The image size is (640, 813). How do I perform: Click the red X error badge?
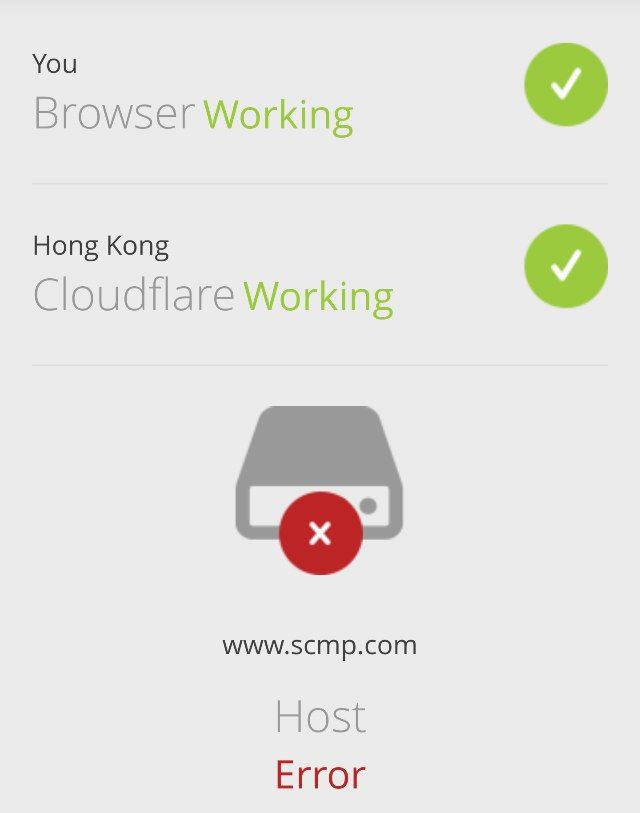click(x=321, y=533)
